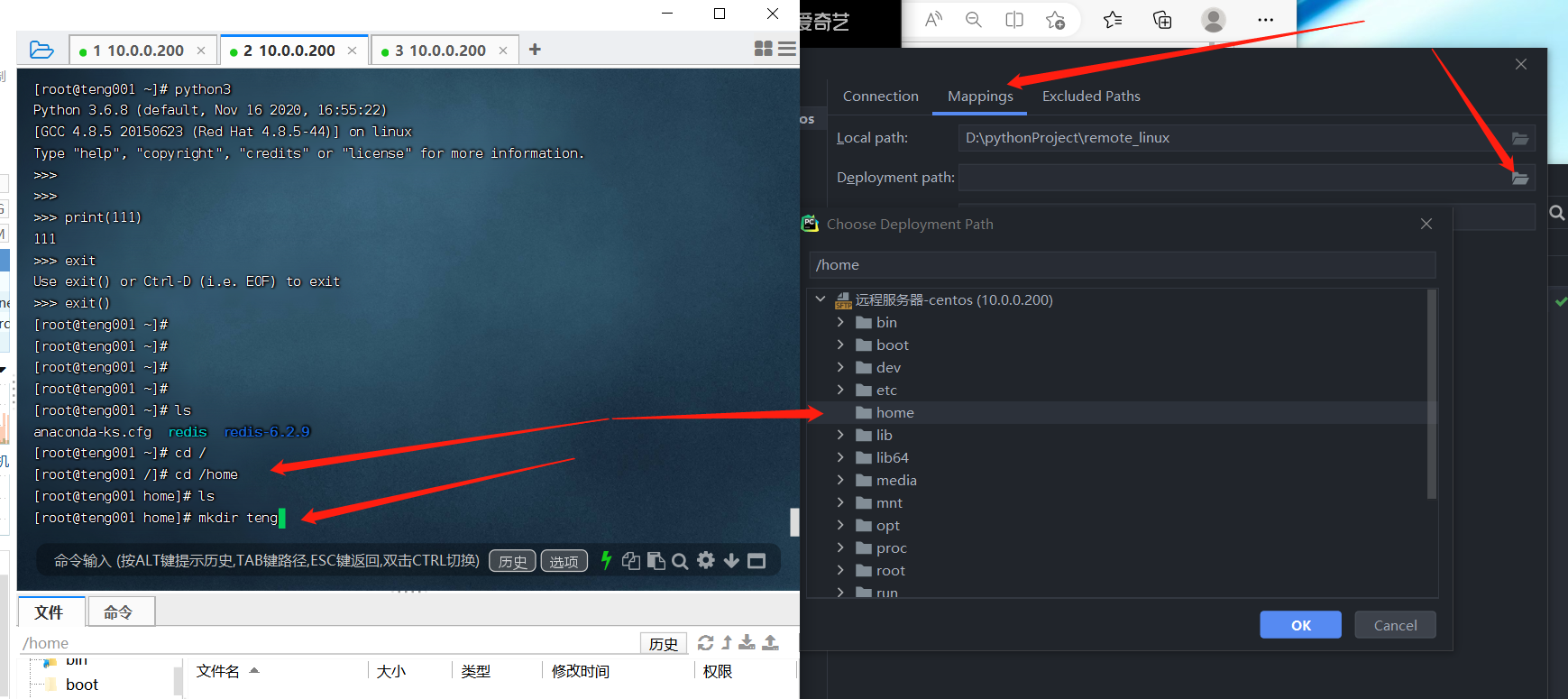This screenshot has height=699, width=1568.
Task: Click the directory tree vertical scrollbar
Action: click(x=1432, y=393)
